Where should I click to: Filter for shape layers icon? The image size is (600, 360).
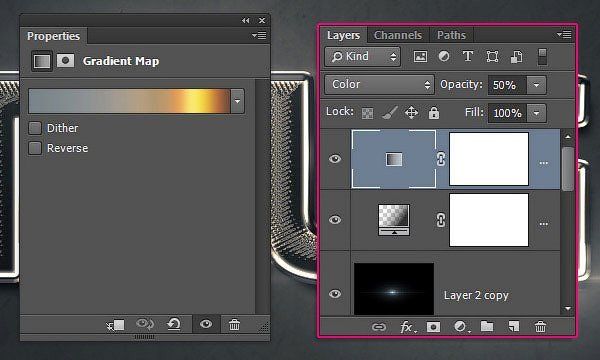click(x=492, y=57)
